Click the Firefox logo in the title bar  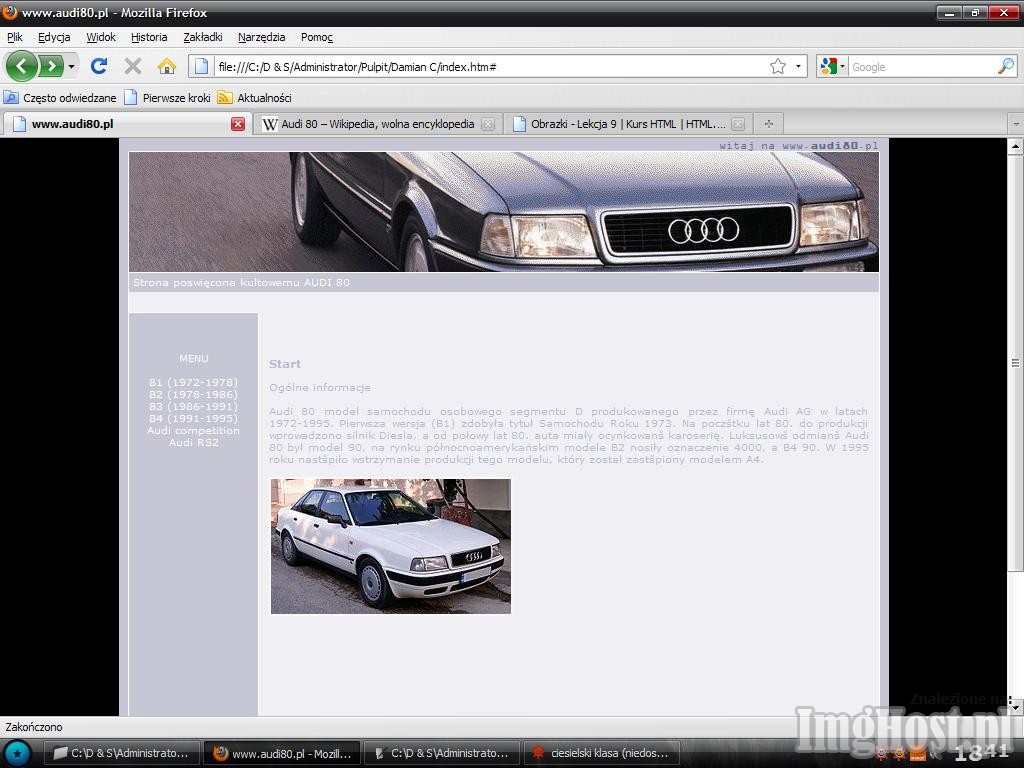(x=9, y=12)
